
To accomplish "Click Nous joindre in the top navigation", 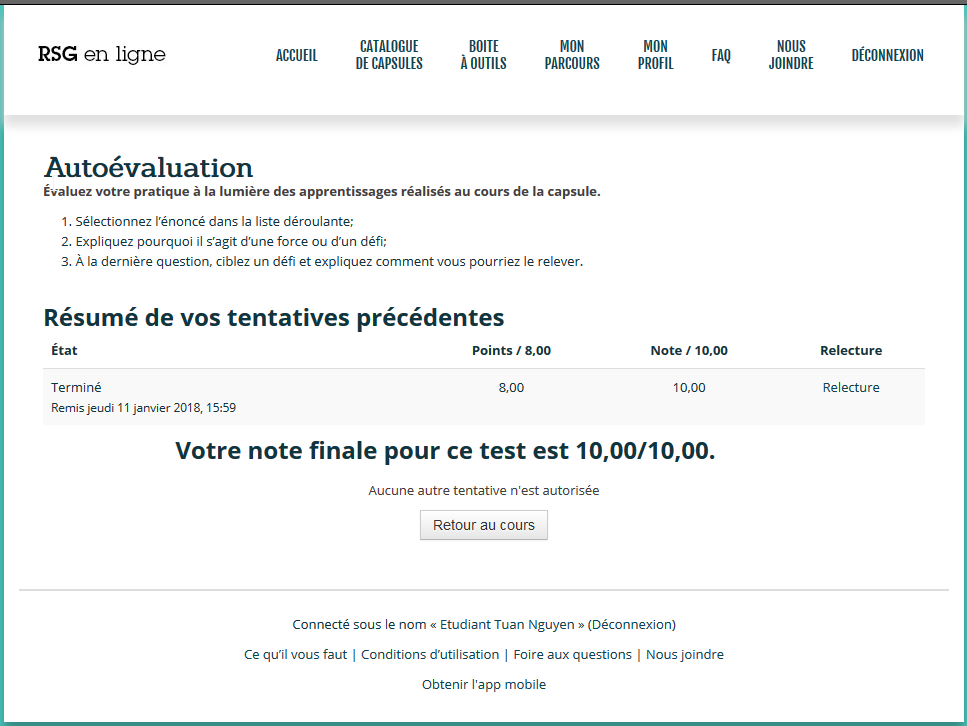I will tap(790, 55).
